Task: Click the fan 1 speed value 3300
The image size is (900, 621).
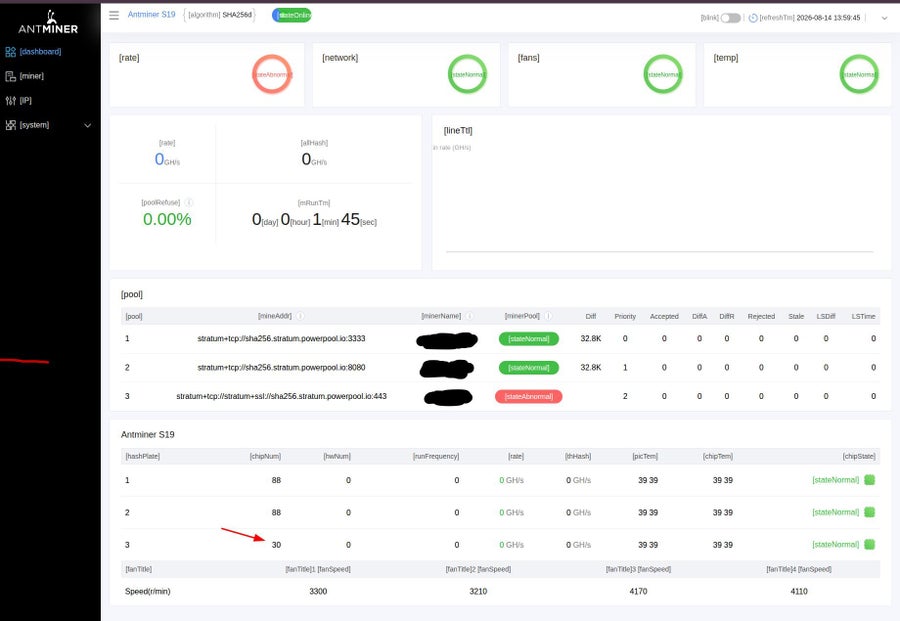Action: click(318, 591)
